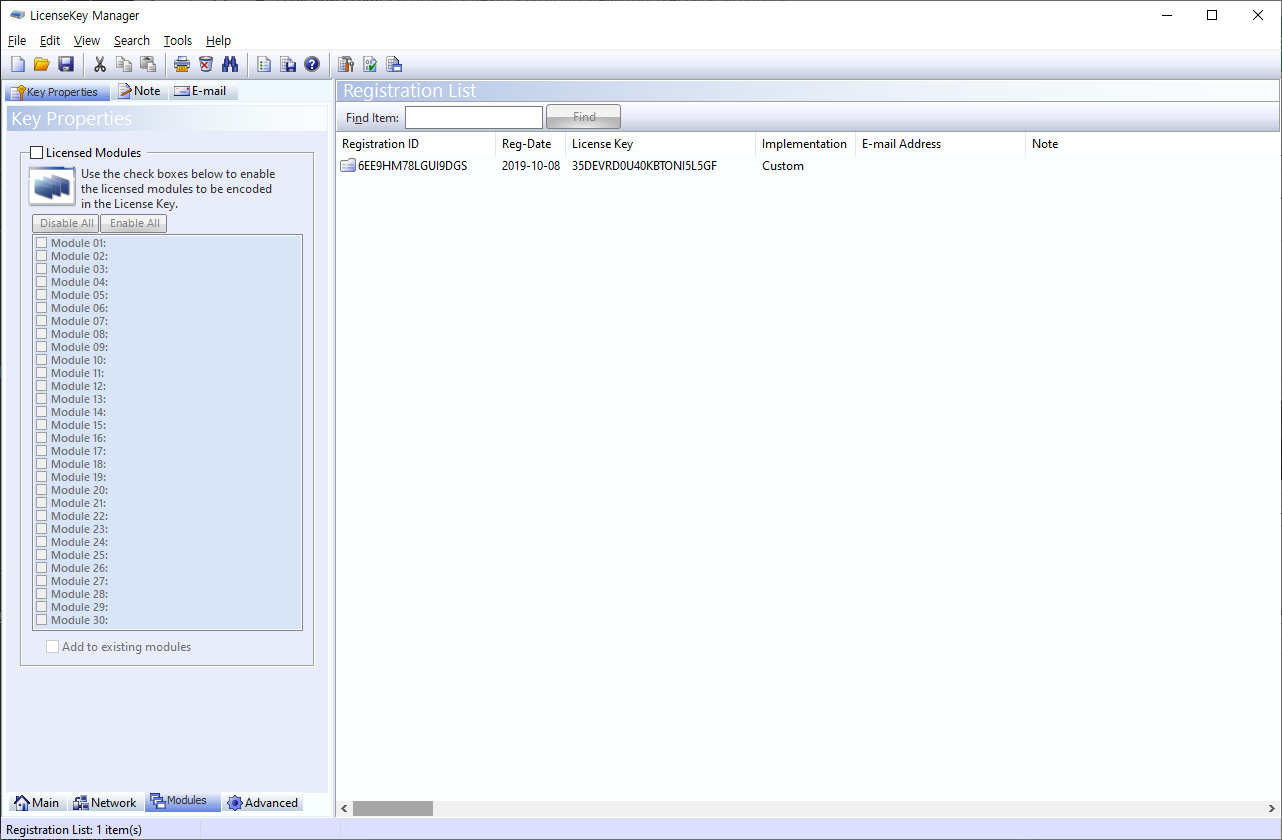Click the horizontal scrollbar thumb

pos(393,808)
